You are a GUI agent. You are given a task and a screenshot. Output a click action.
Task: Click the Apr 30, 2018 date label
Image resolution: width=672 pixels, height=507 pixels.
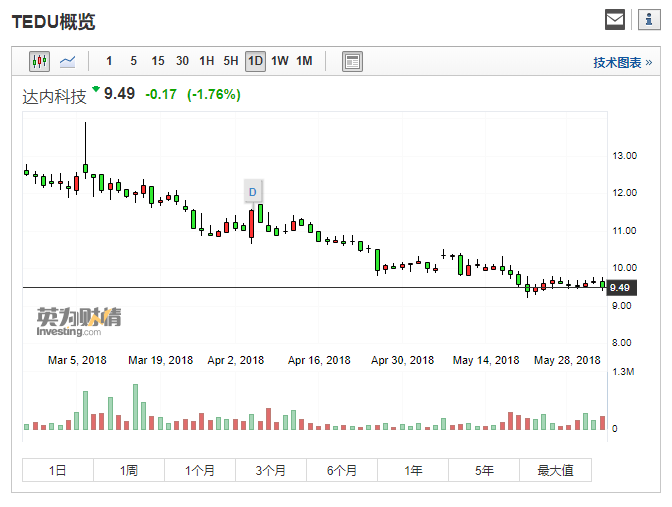click(402, 360)
